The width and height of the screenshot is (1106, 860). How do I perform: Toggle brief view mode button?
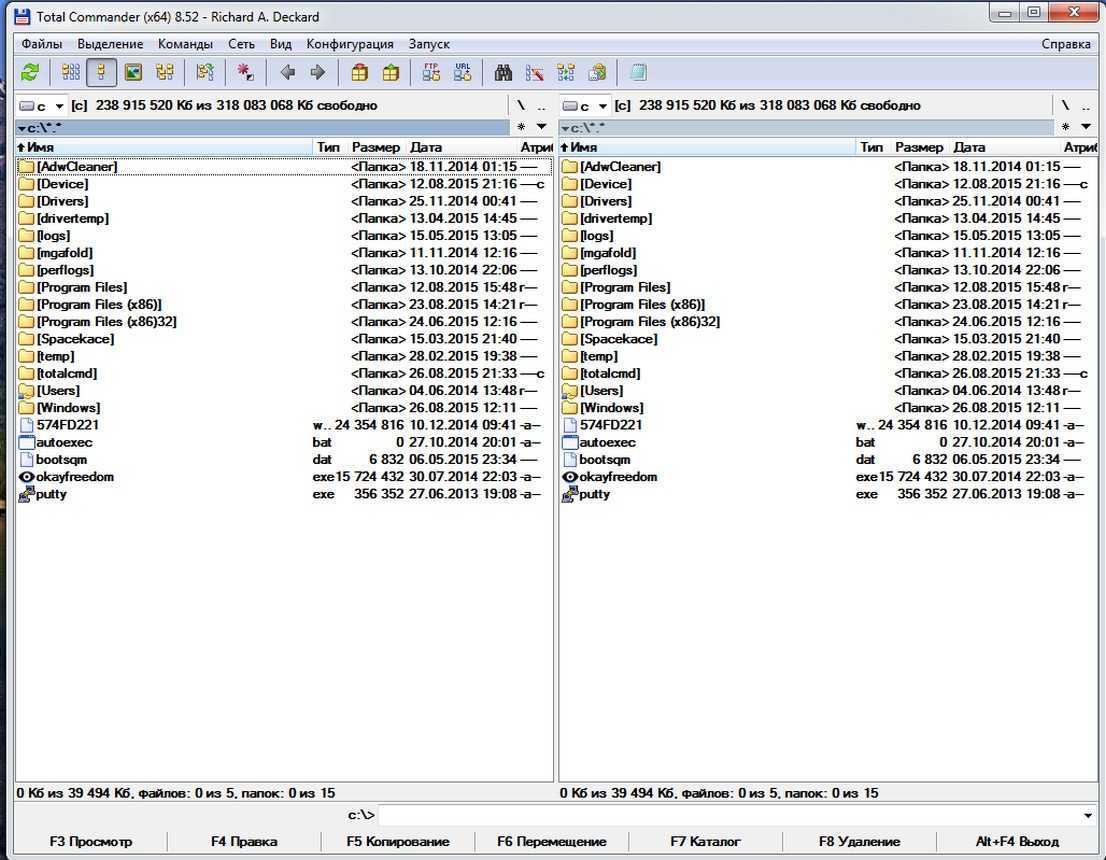point(70,72)
